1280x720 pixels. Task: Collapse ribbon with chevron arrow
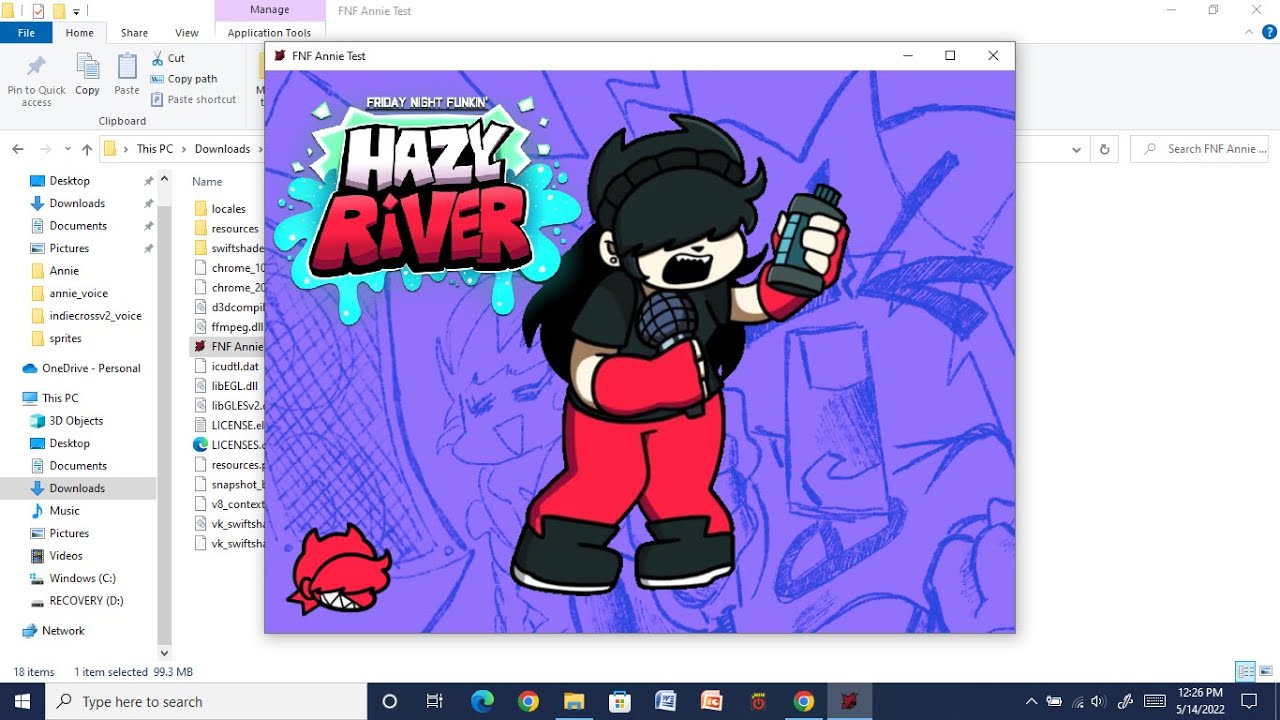click(x=1248, y=32)
